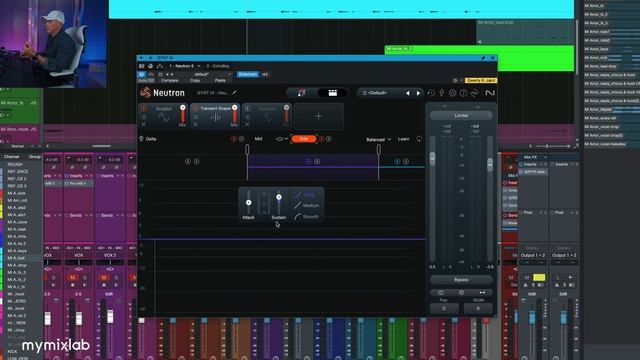
Task: Click the routing icon in plugin header
Action: (x=160, y=66)
